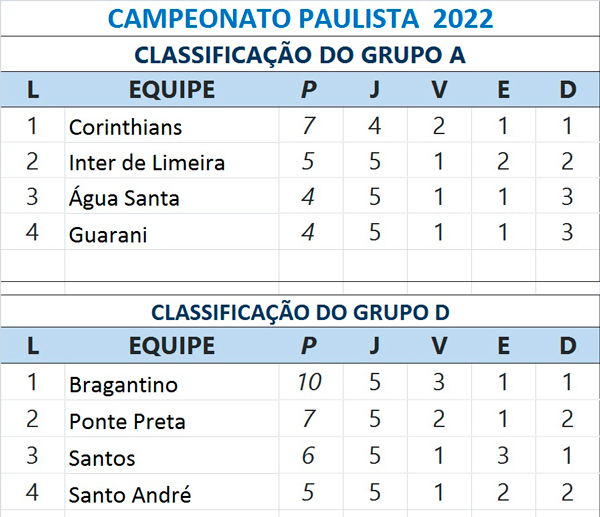
Task: Click the Santos team cell
Action: (102, 458)
